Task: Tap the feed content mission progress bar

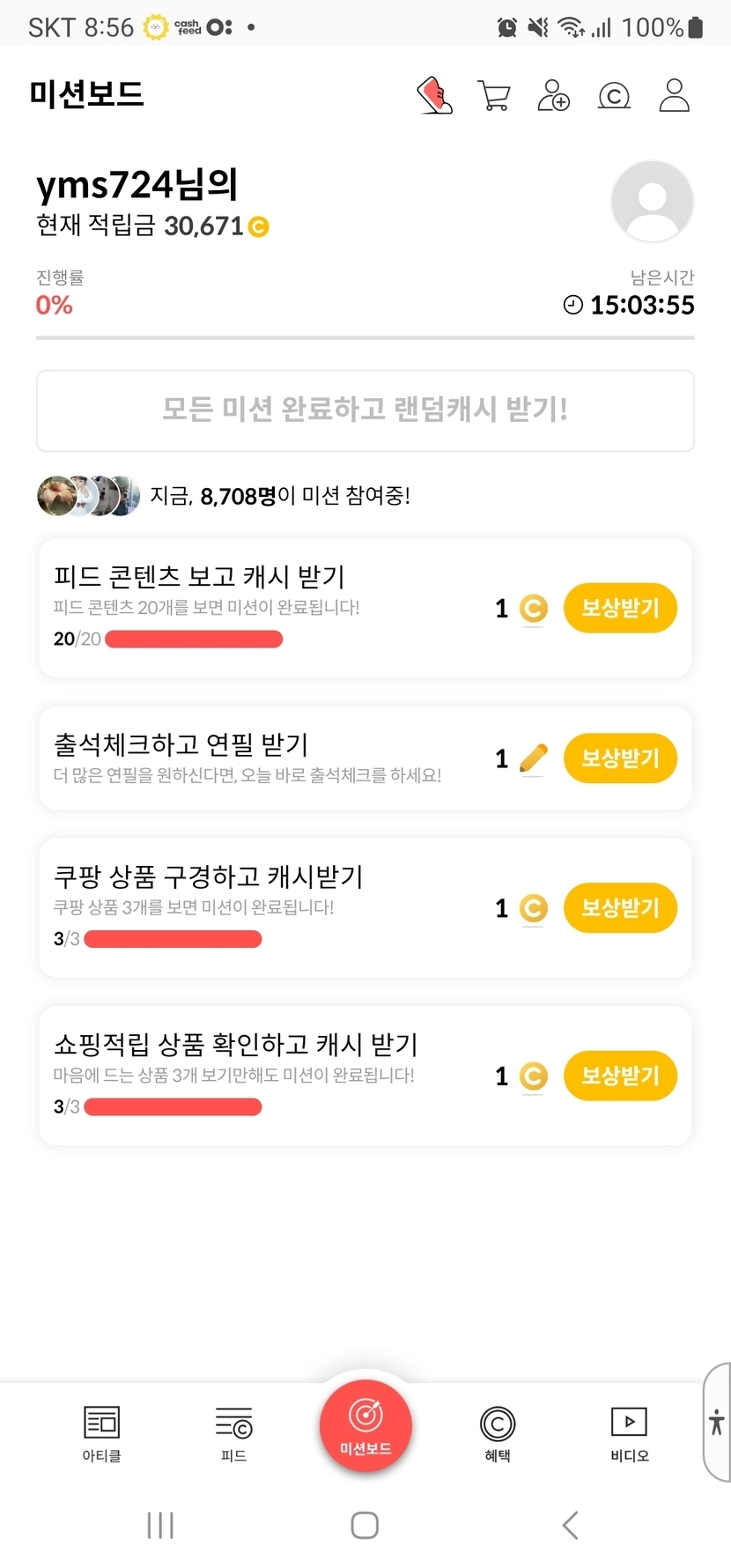Action: [x=194, y=640]
